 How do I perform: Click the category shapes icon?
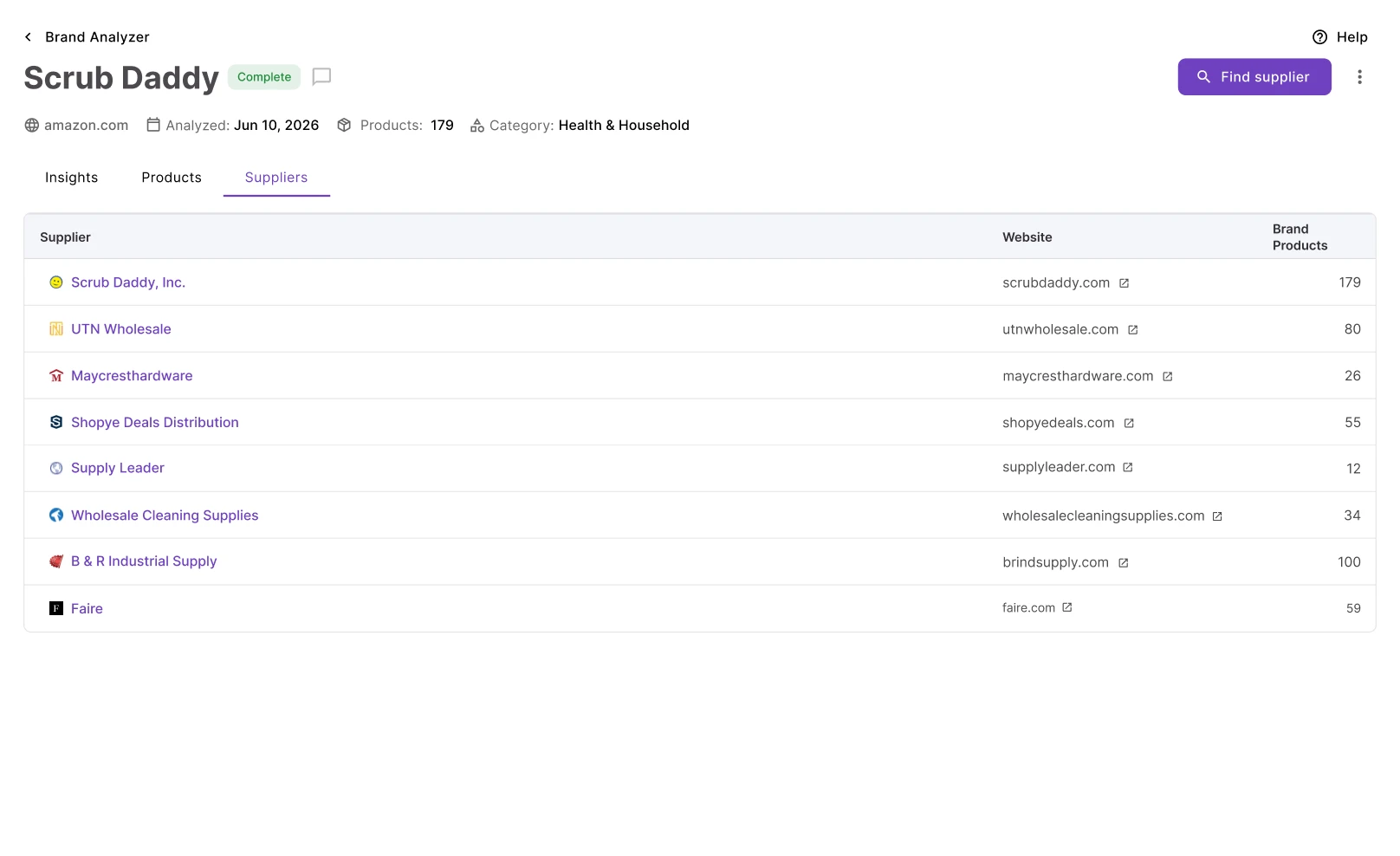[x=477, y=126]
